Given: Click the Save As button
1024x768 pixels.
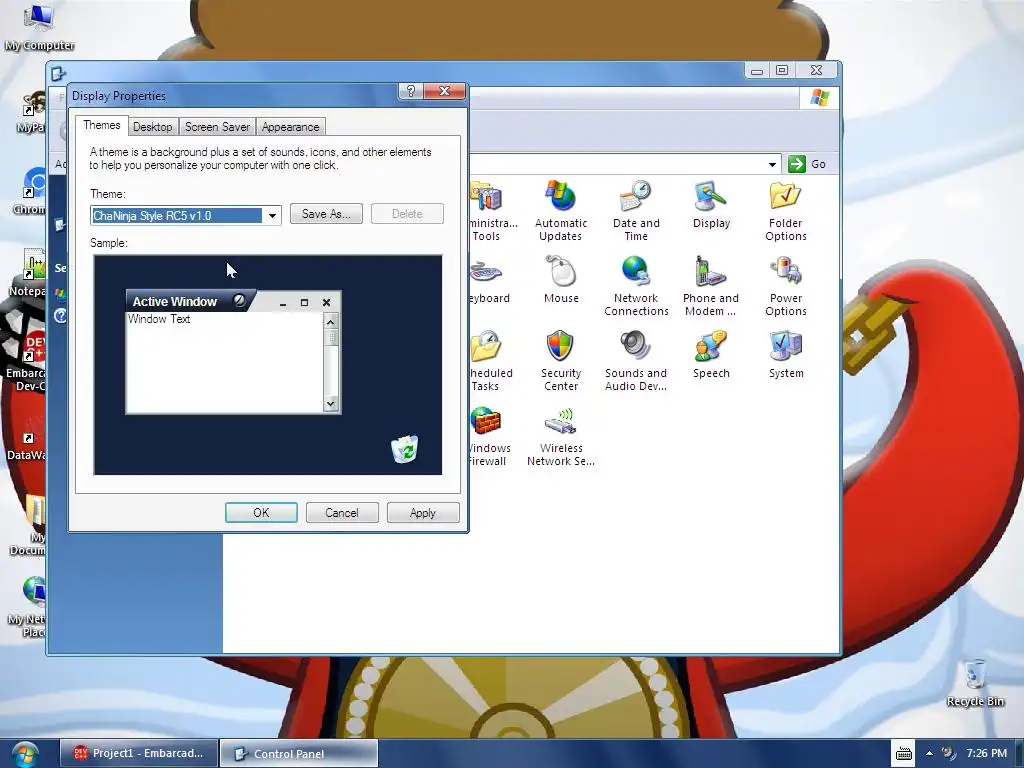Looking at the screenshot, I should click(326, 214).
